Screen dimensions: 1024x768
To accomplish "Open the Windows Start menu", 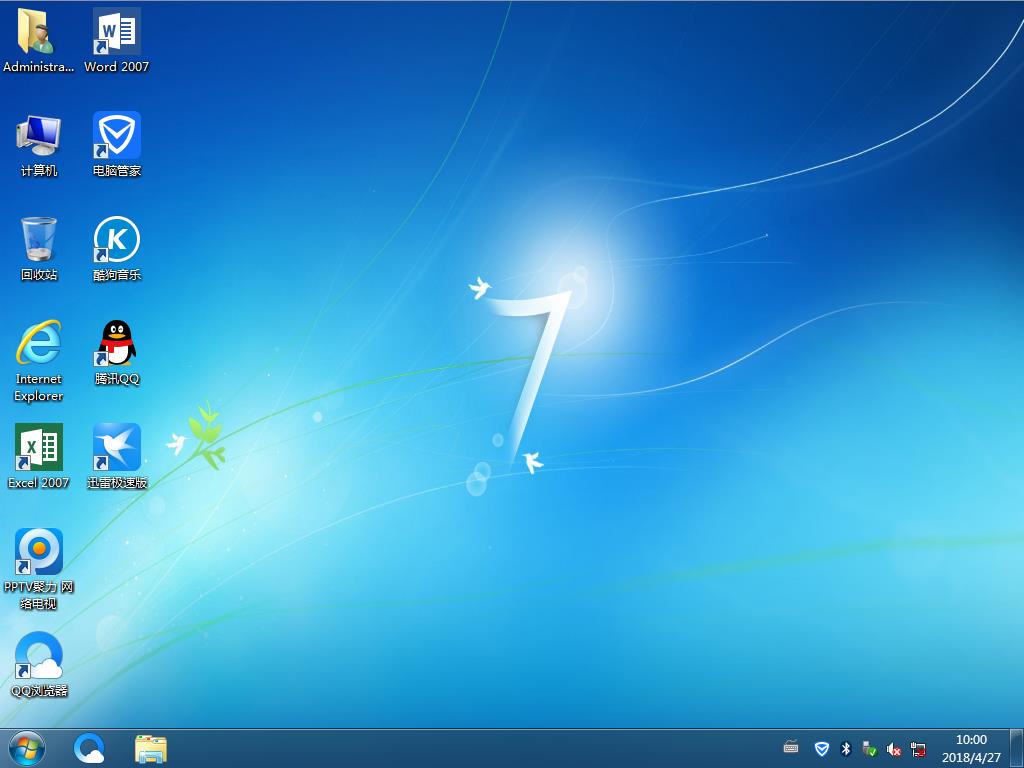I will (x=26, y=748).
